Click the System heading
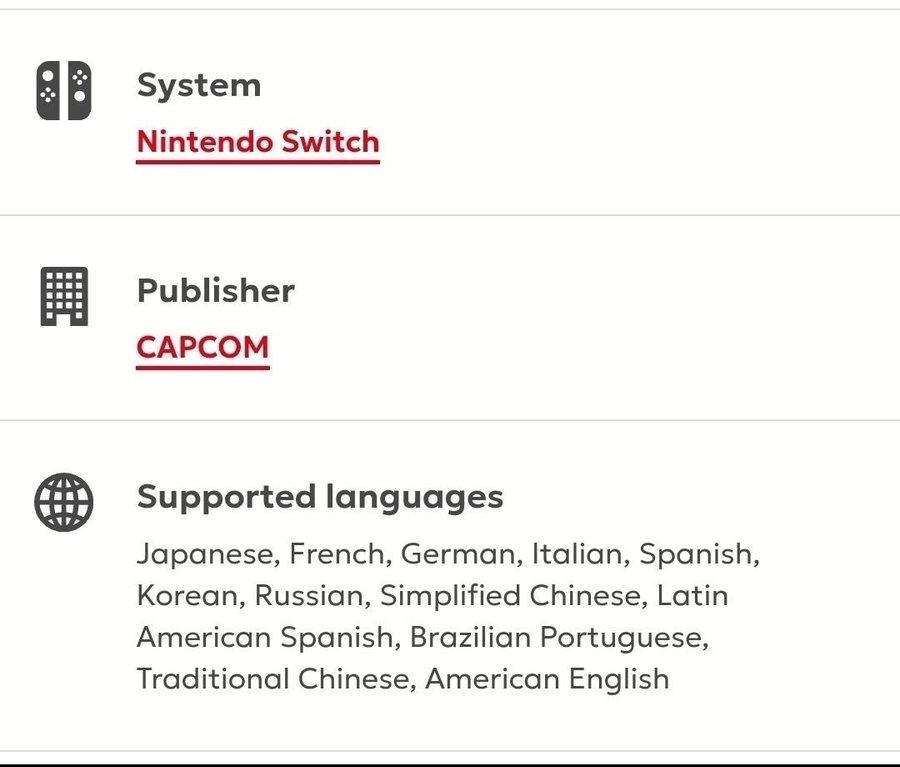Viewport: 900px width, 767px height. tap(199, 85)
